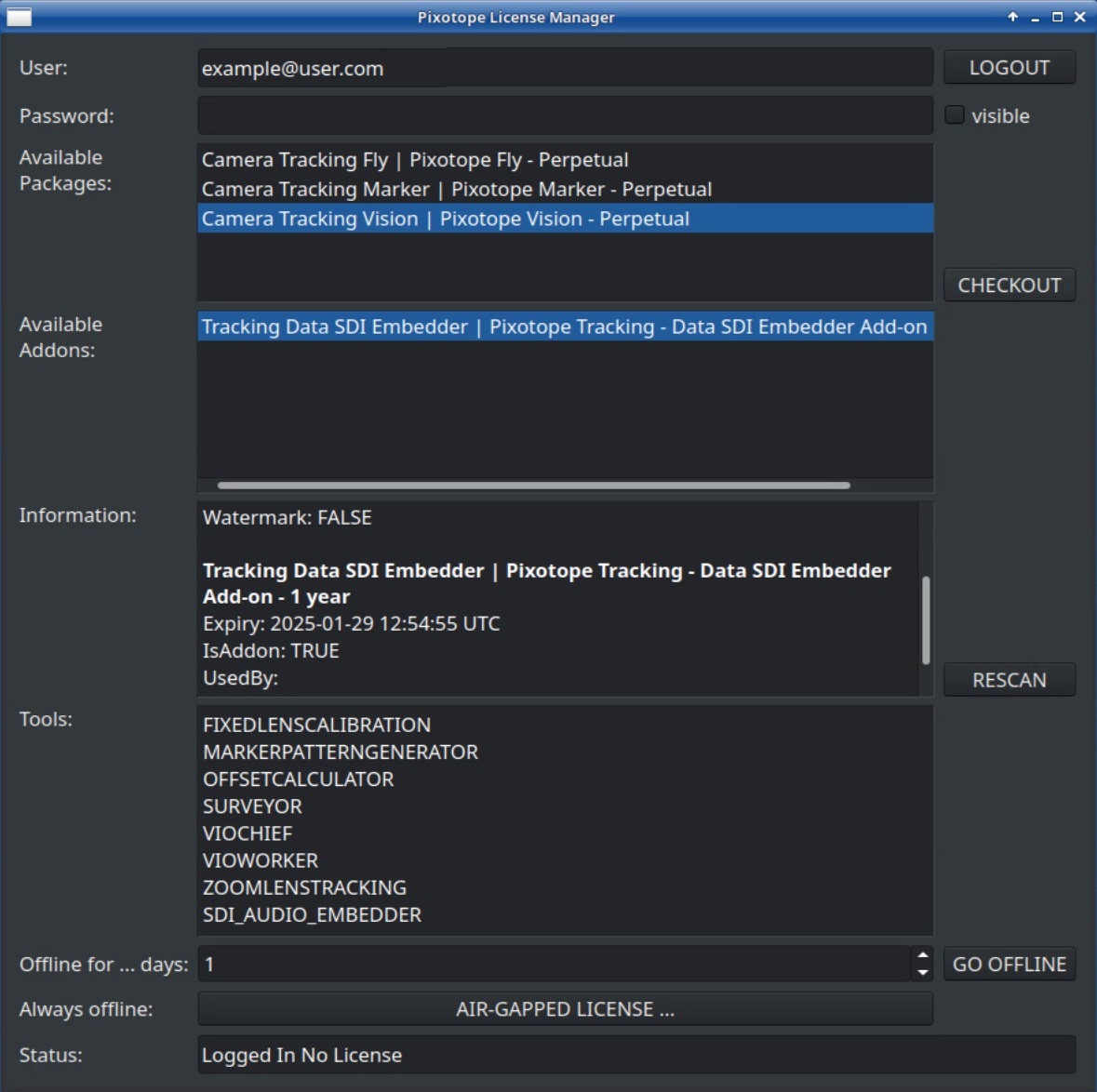This screenshot has width=1097, height=1092.
Task: Maximize the License Manager window
Action: point(1057,17)
